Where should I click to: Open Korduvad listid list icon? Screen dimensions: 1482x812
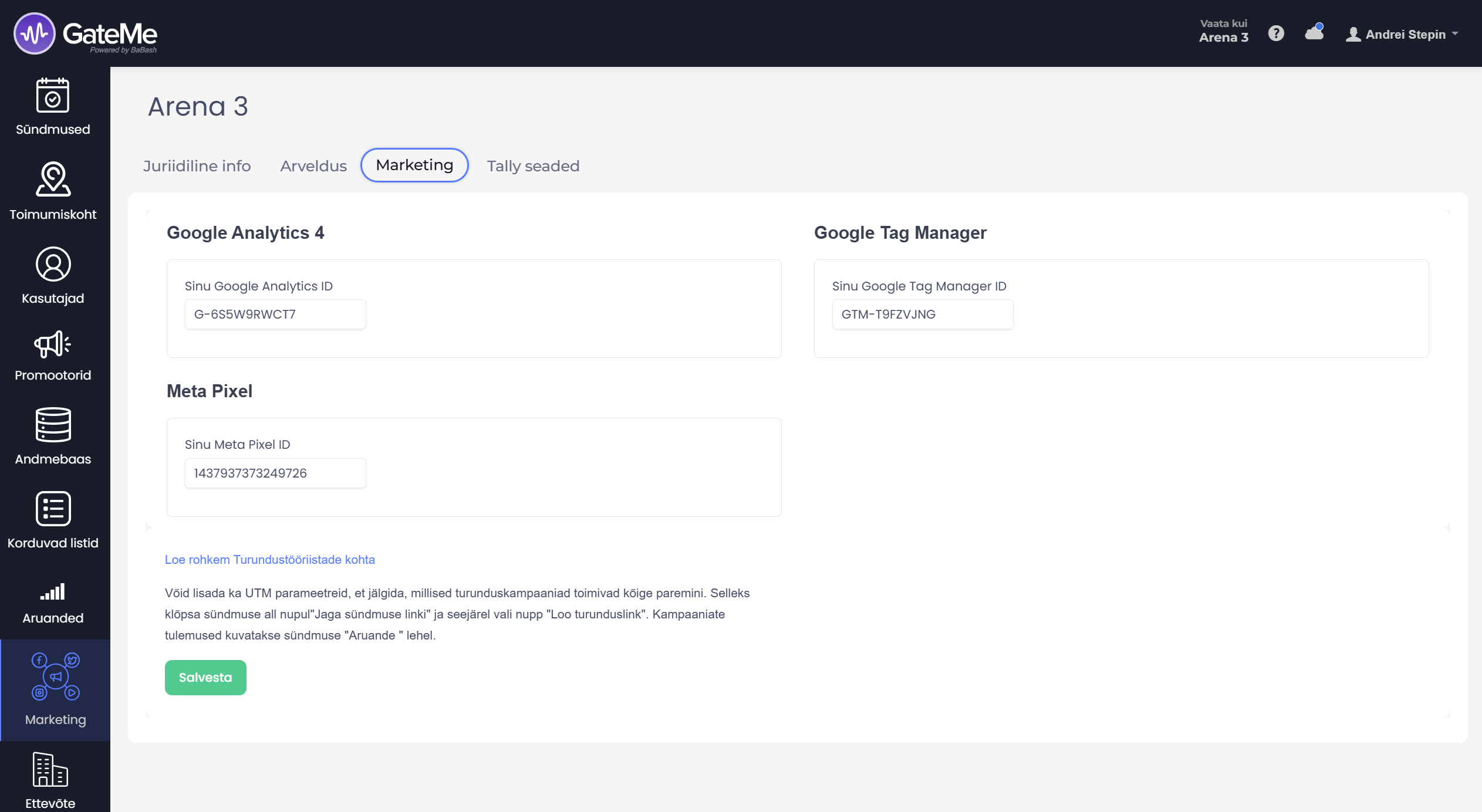(53, 509)
